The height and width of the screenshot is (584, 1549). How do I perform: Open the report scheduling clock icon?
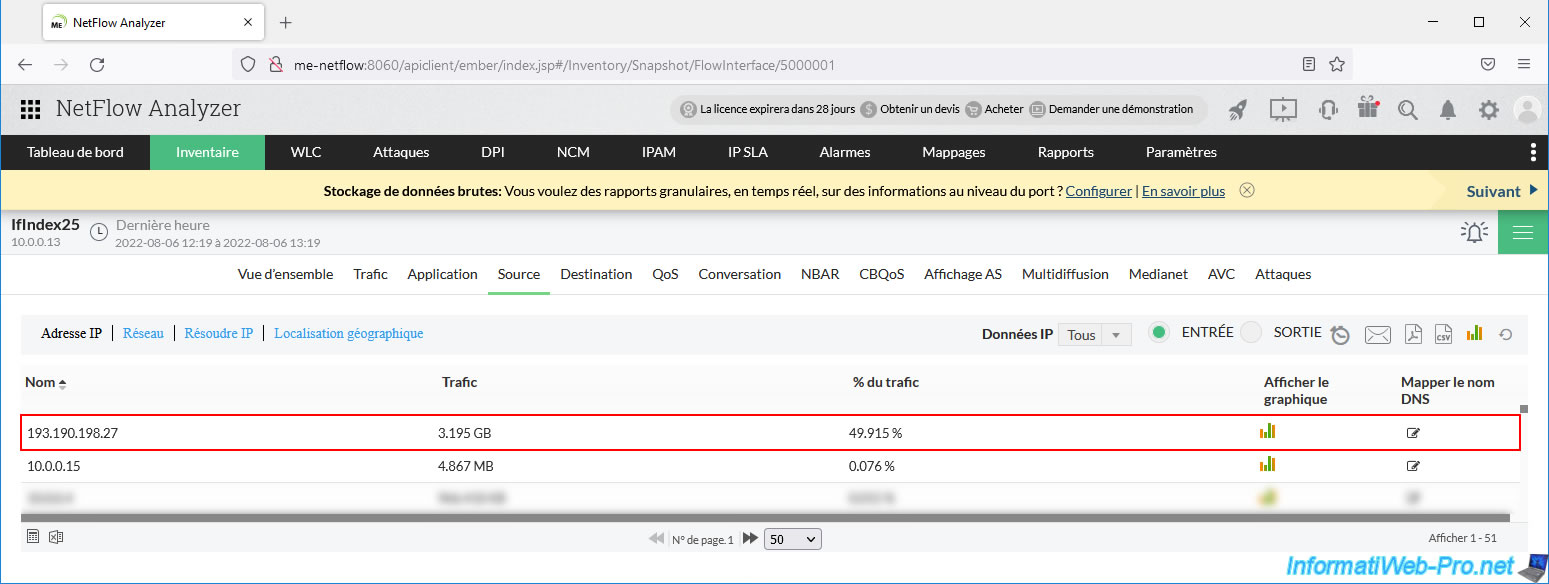coord(1340,335)
